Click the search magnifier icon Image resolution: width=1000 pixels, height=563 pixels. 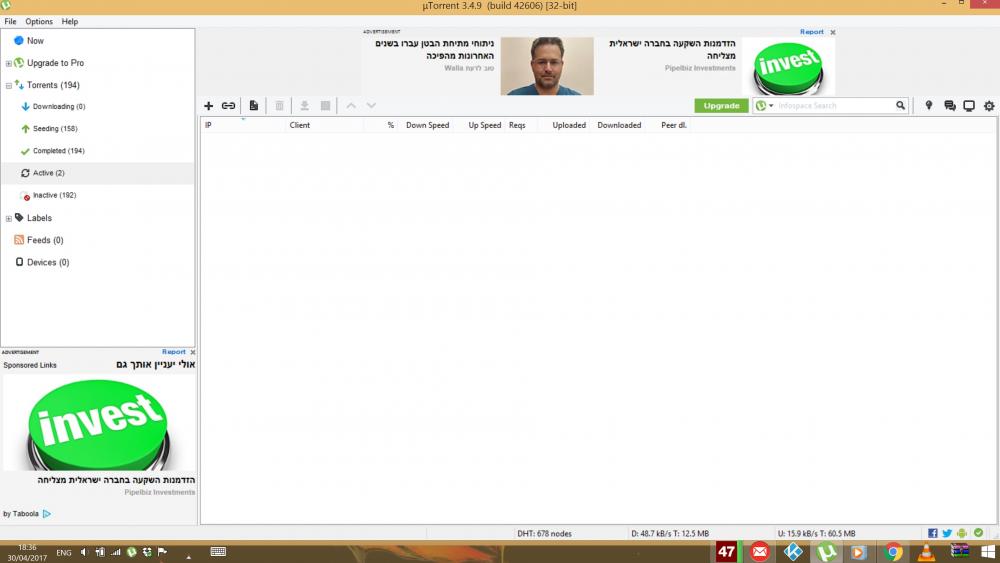pos(900,106)
